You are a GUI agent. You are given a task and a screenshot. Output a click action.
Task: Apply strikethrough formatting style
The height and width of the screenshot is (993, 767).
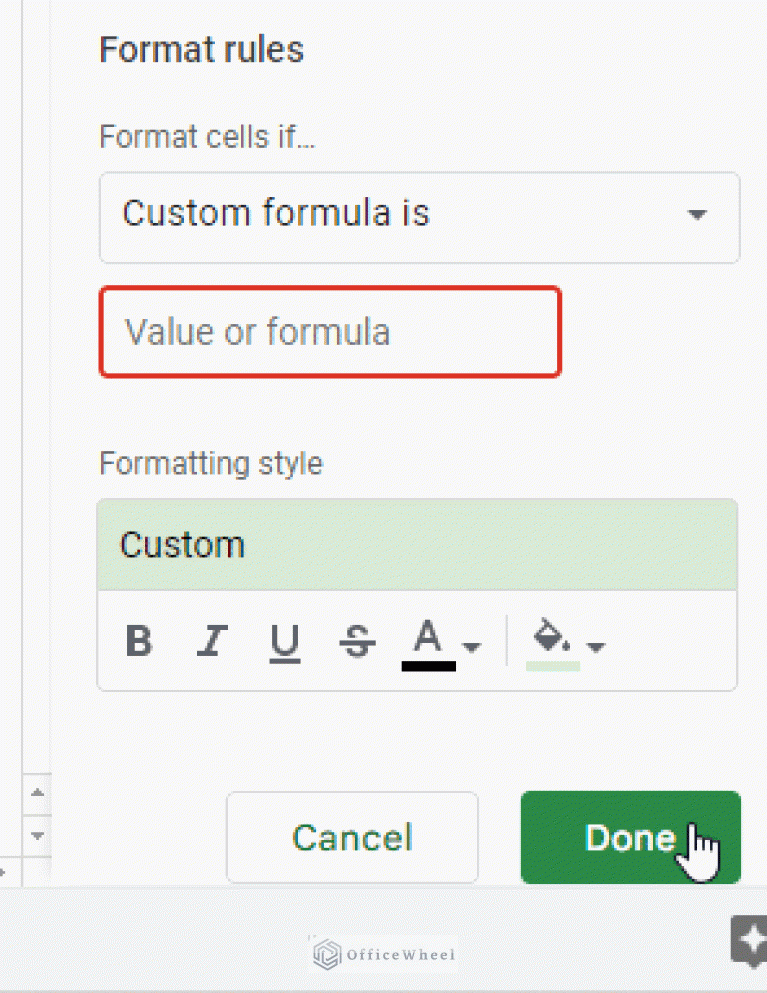pos(356,641)
